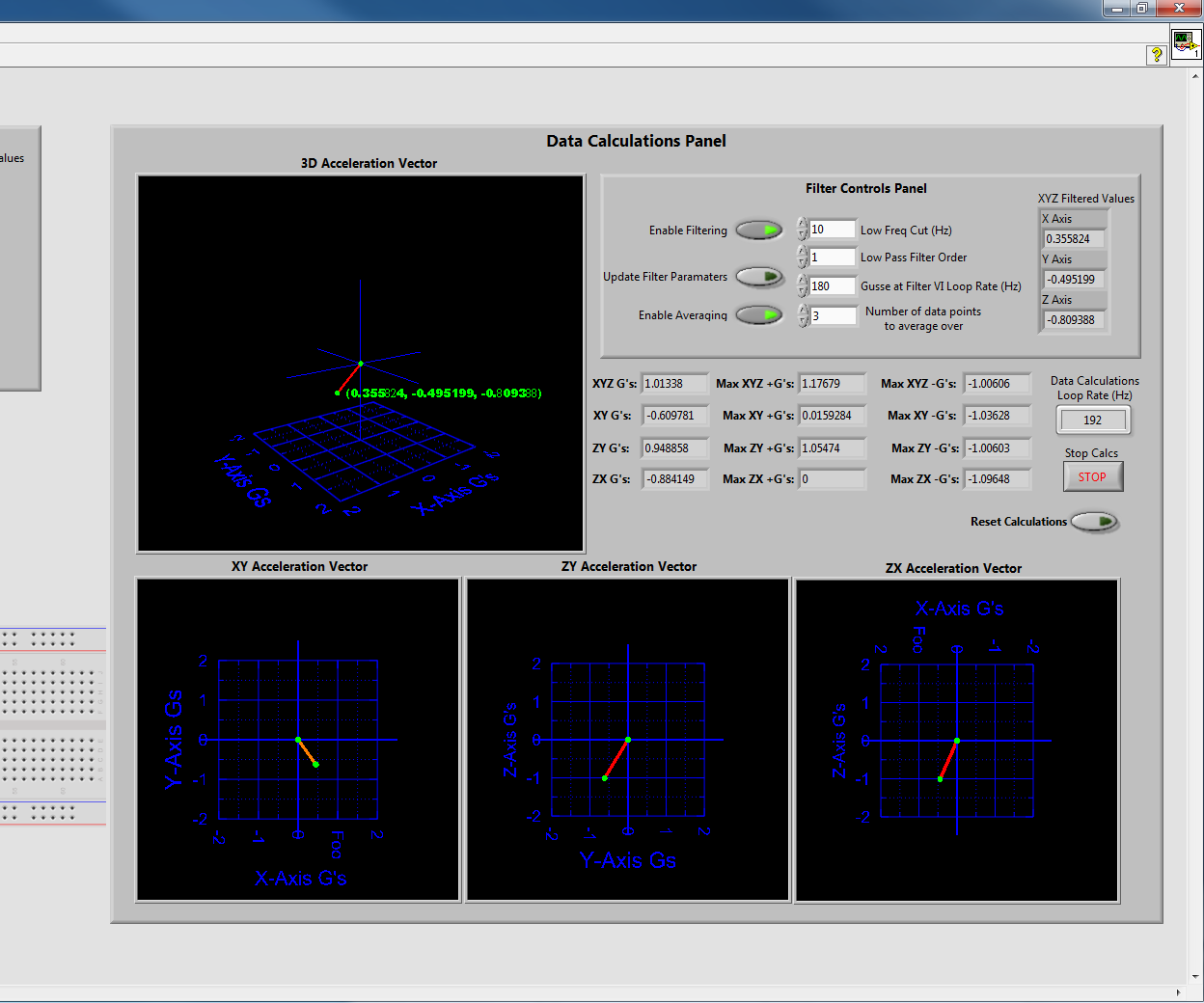
Task: Click the increment arrow on Low Freq Cut
Action: click(802, 224)
